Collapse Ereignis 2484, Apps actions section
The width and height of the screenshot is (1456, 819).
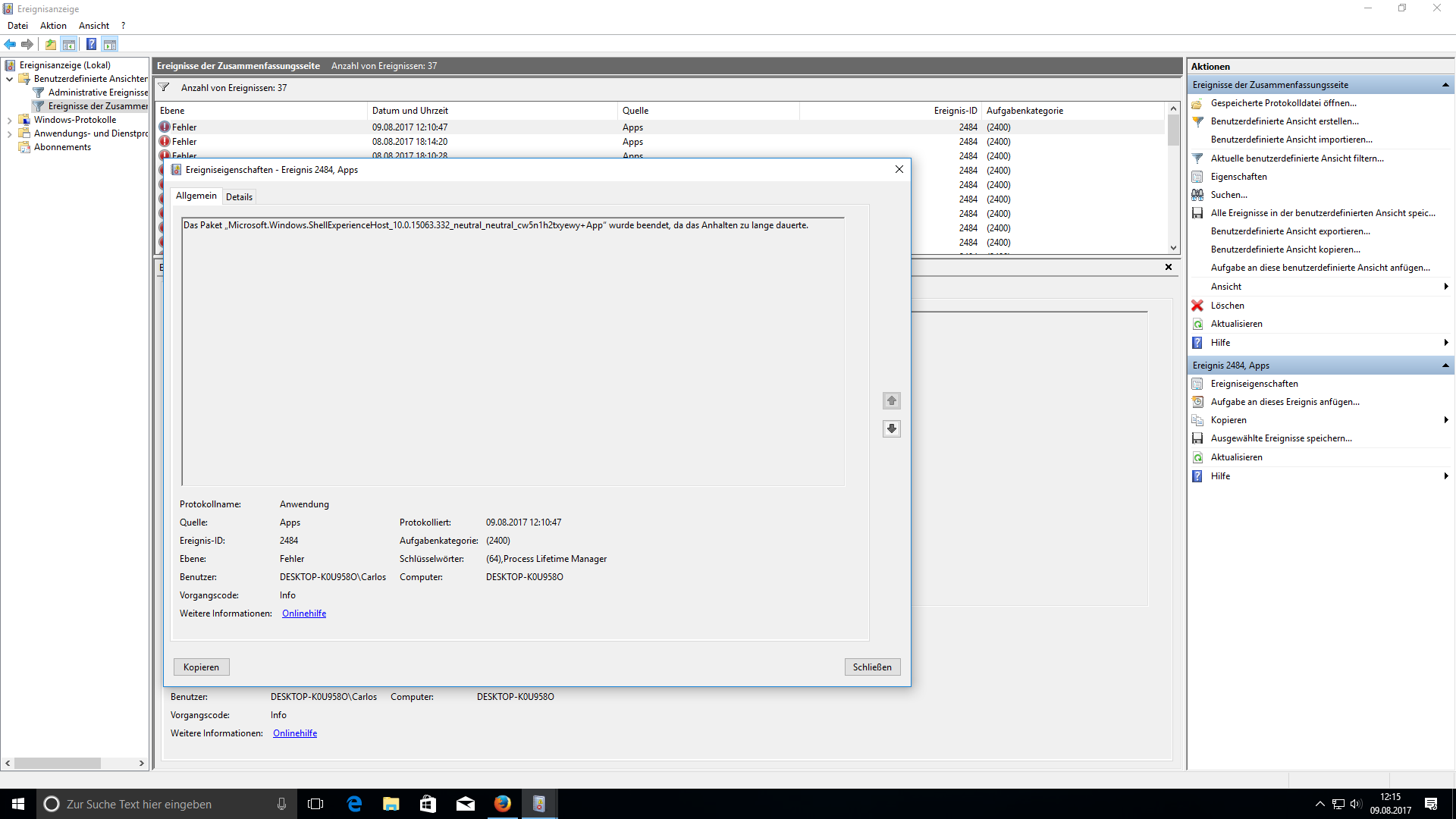click(x=1445, y=366)
